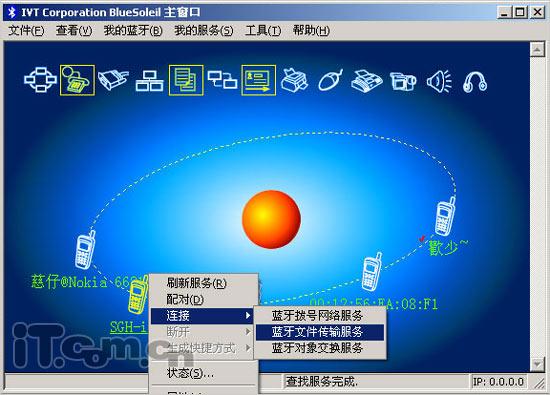Click the 歡少~ device name label

click(448, 248)
